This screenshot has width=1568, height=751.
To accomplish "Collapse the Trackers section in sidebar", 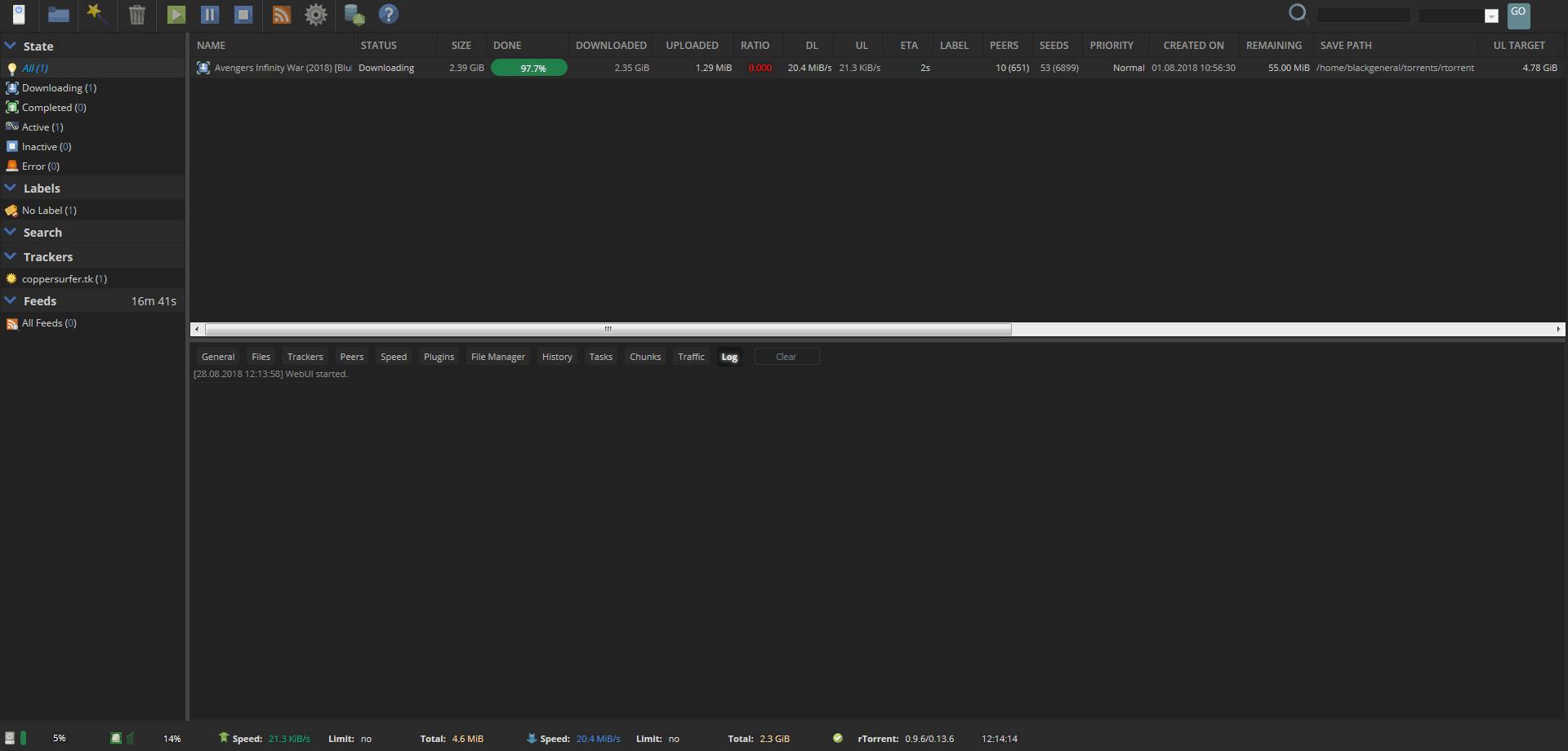I will (x=11, y=257).
